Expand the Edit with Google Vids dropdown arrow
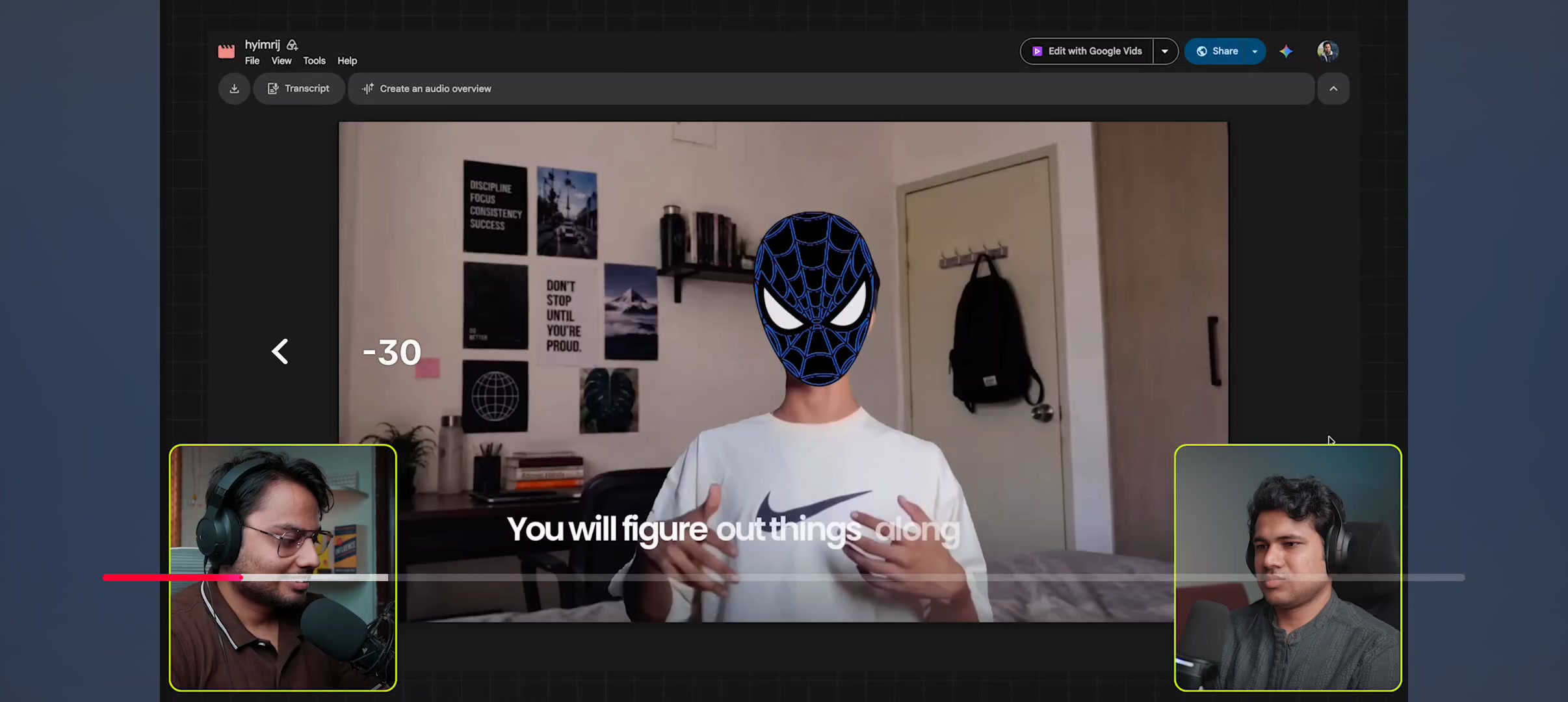 pos(1165,51)
